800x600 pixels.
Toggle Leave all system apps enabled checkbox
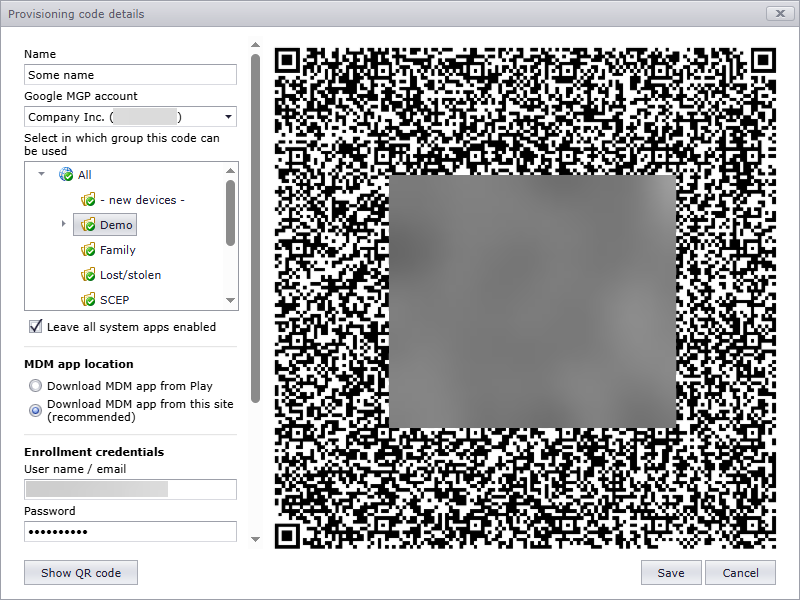(36, 327)
